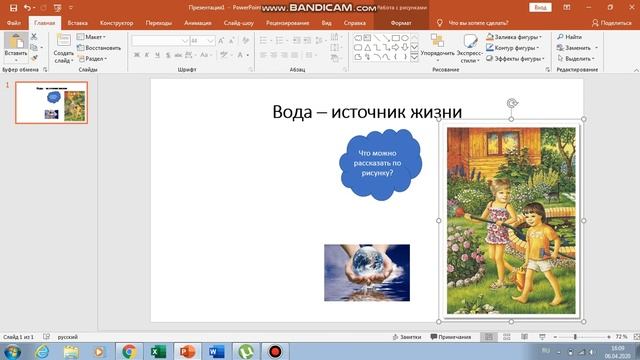Image resolution: width=640 pixels, height=360 pixels.
Task: Switch to Normal view icon in status bar
Action: coord(489,337)
